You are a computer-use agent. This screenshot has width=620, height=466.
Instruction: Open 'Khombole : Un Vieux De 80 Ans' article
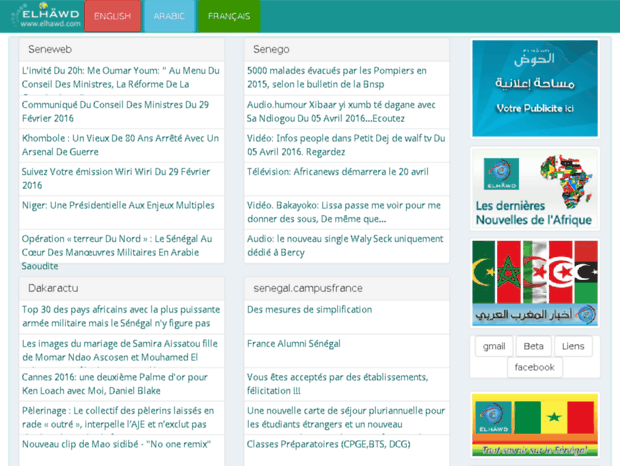[122, 145]
